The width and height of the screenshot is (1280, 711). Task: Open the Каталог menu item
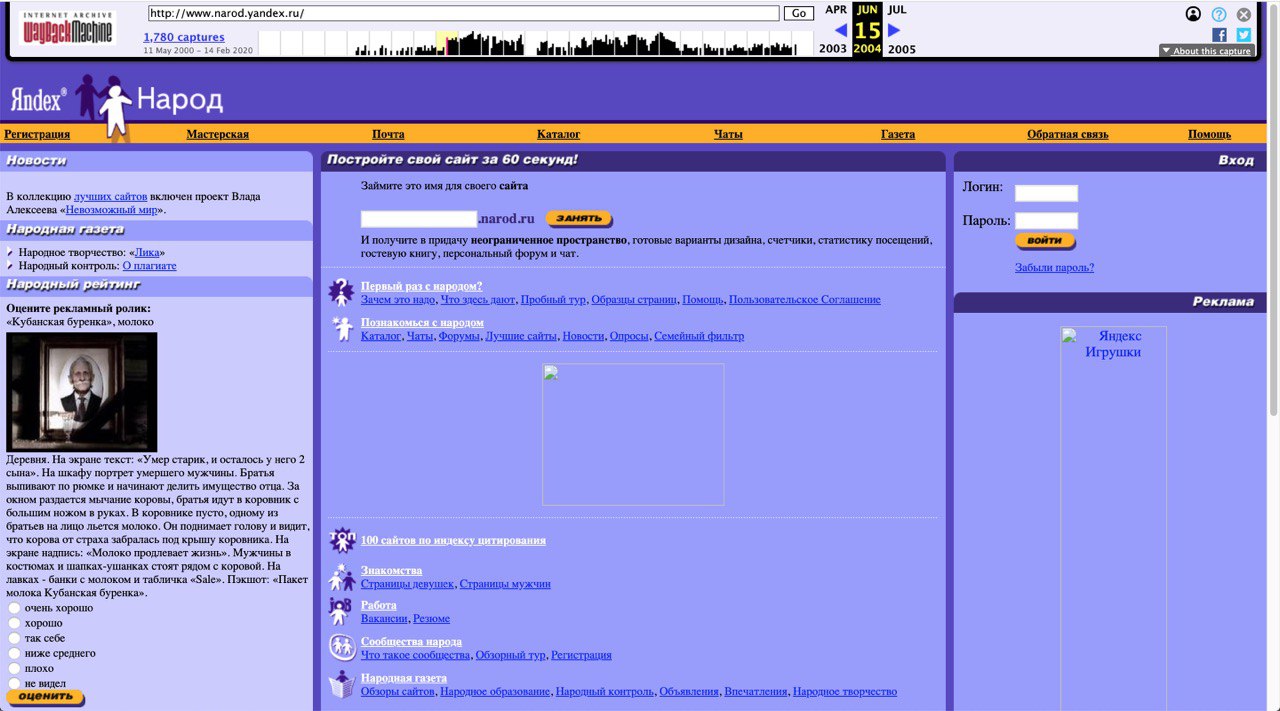click(x=558, y=134)
